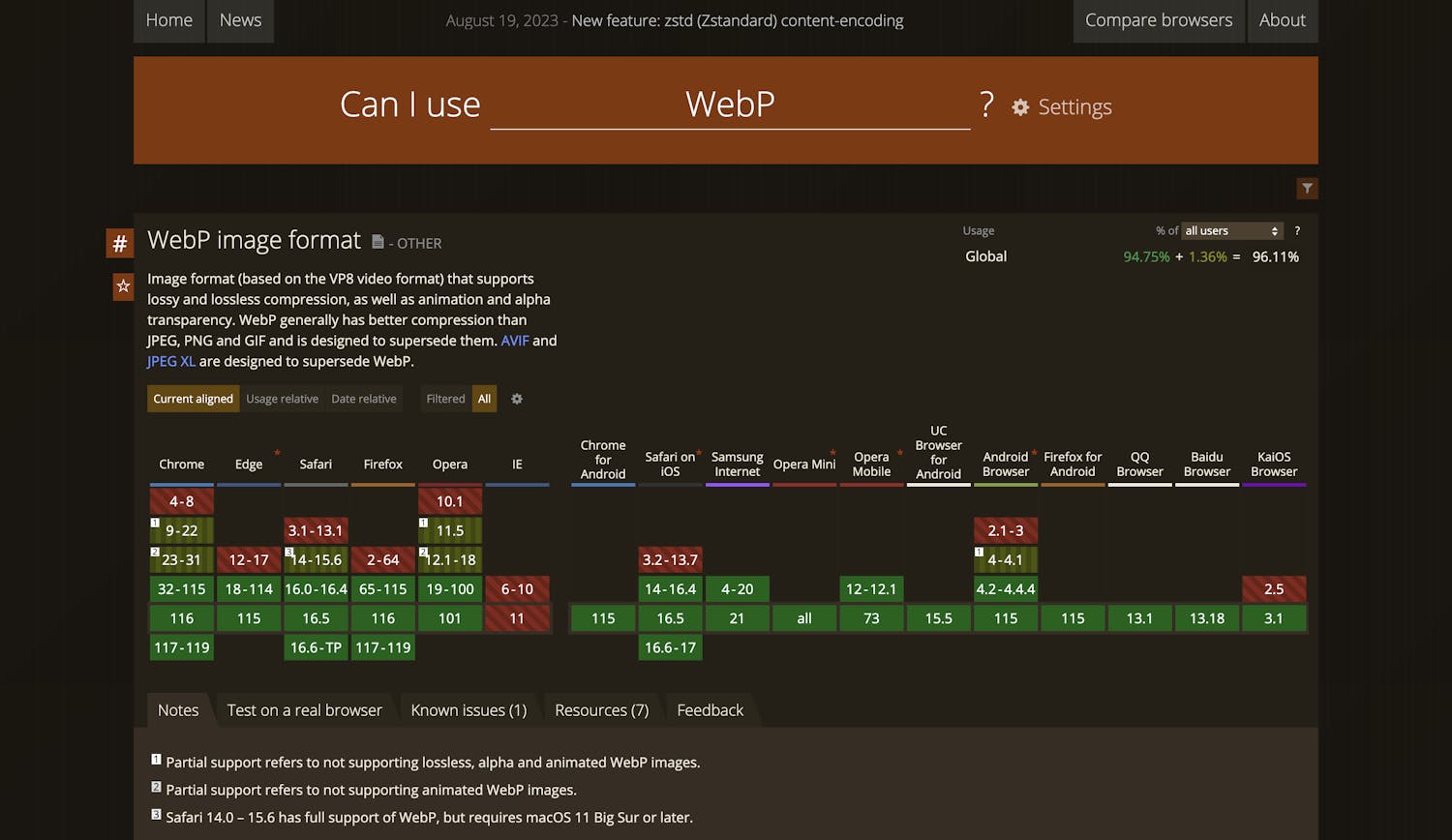1452x840 pixels.
Task: Open the JPEG XL link
Action: [170, 361]
